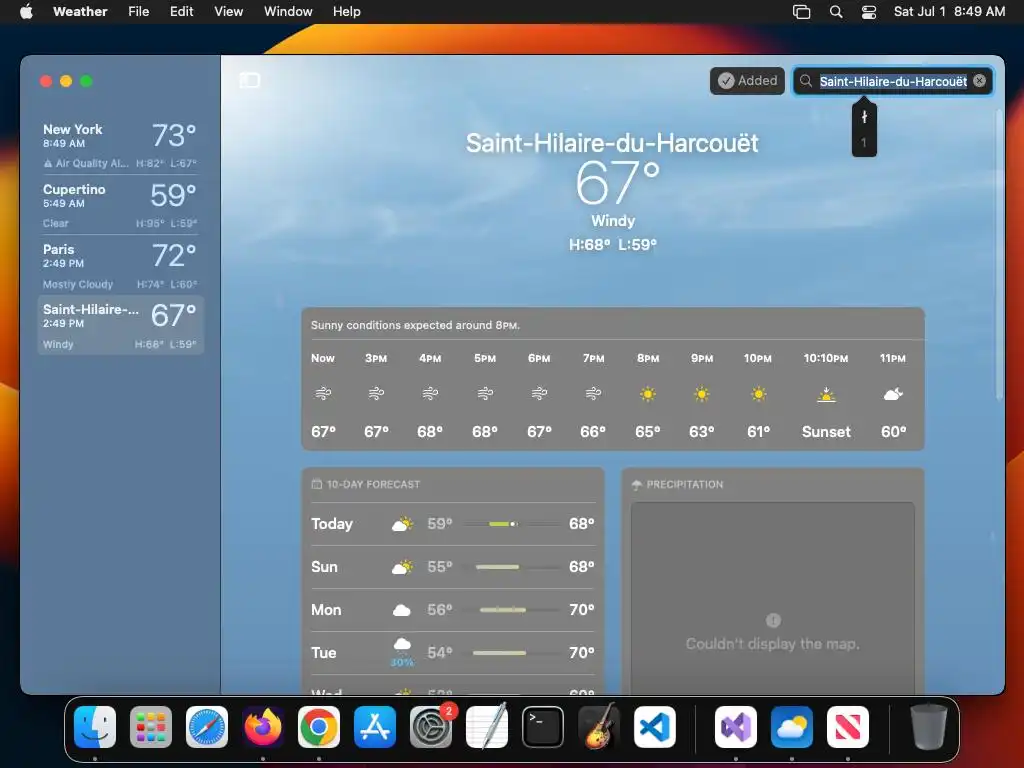The height and width of the screenshot is (768, 1024).
Task: Open the View menu
Action: pyautogui.click(x=229, y=11)
